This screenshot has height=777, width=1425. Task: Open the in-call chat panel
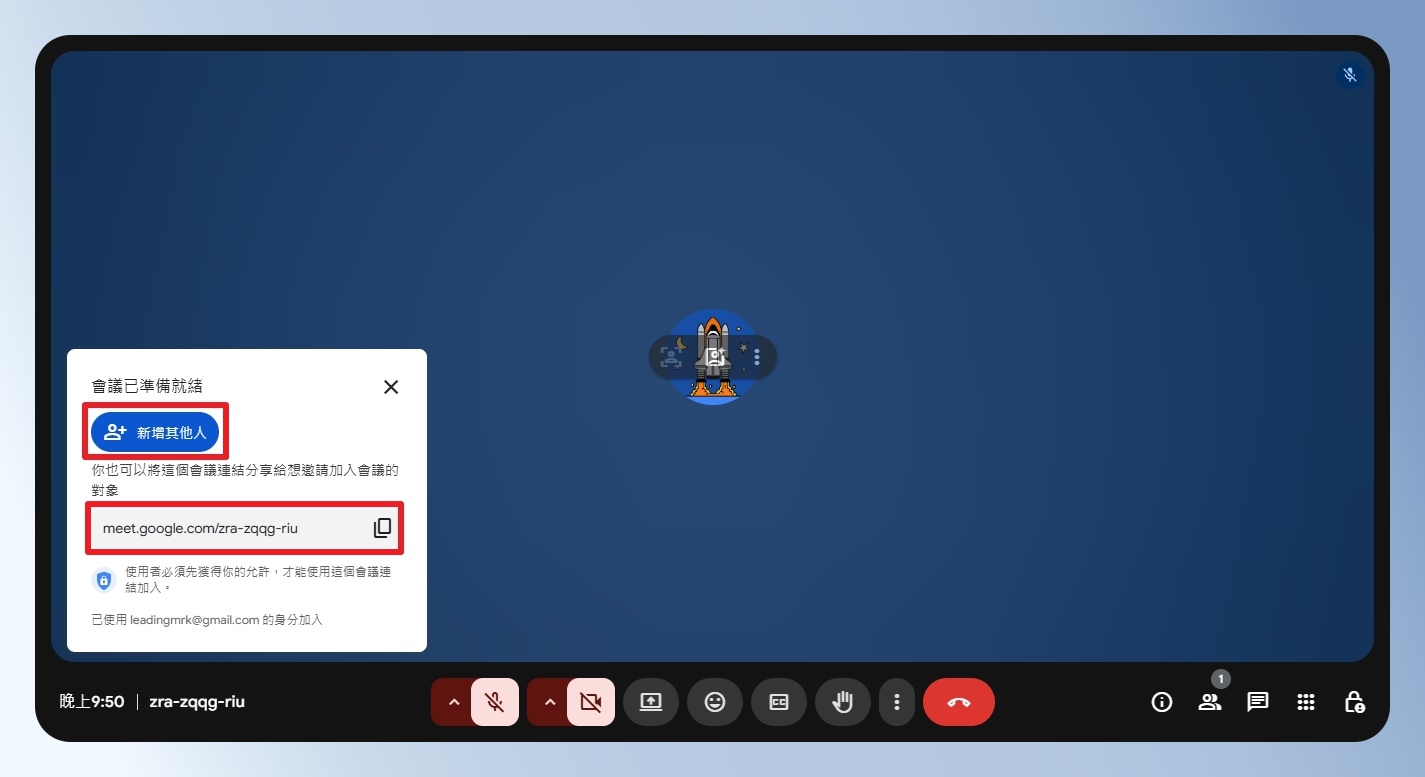tap(1258, 702)
